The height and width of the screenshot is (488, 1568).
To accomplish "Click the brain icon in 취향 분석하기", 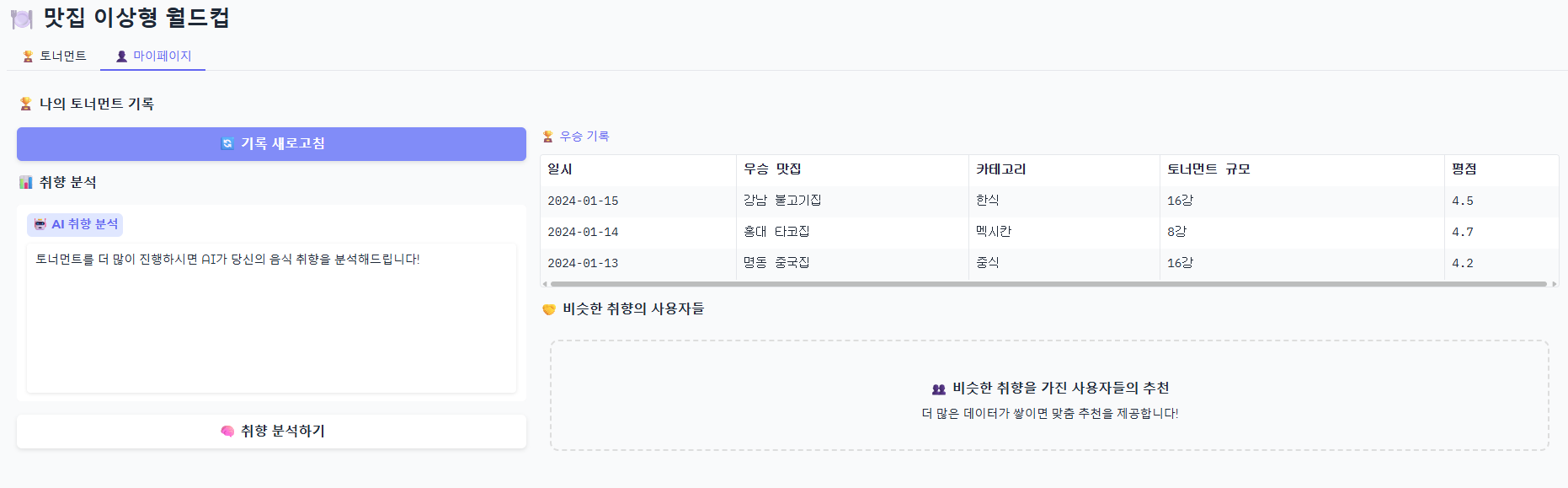I will coord(227,431).
